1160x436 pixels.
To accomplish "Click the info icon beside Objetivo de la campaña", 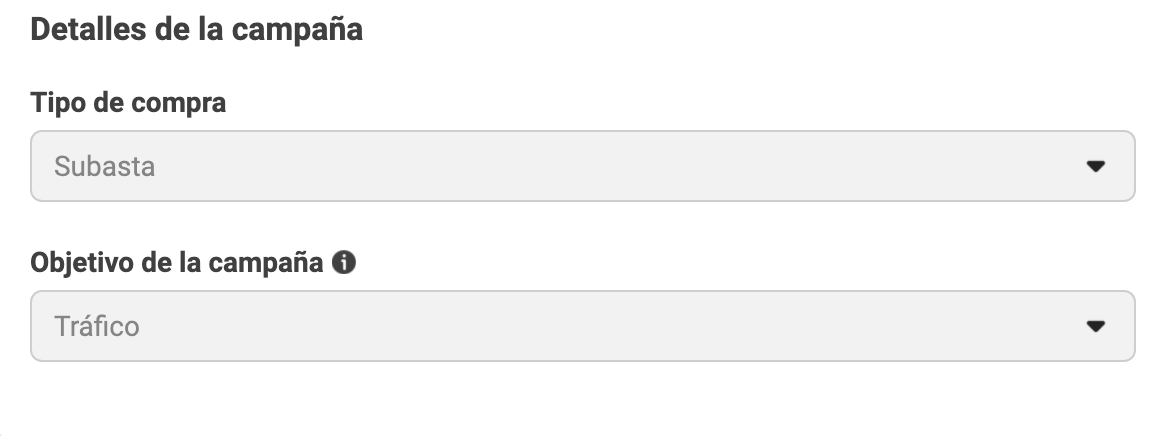I will click(343, 262).
